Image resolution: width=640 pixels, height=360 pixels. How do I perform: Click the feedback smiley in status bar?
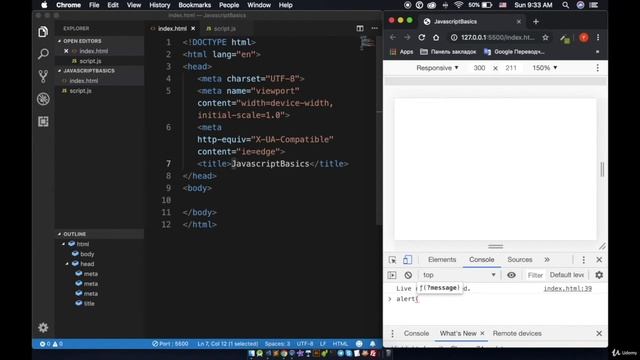point(359,344)
